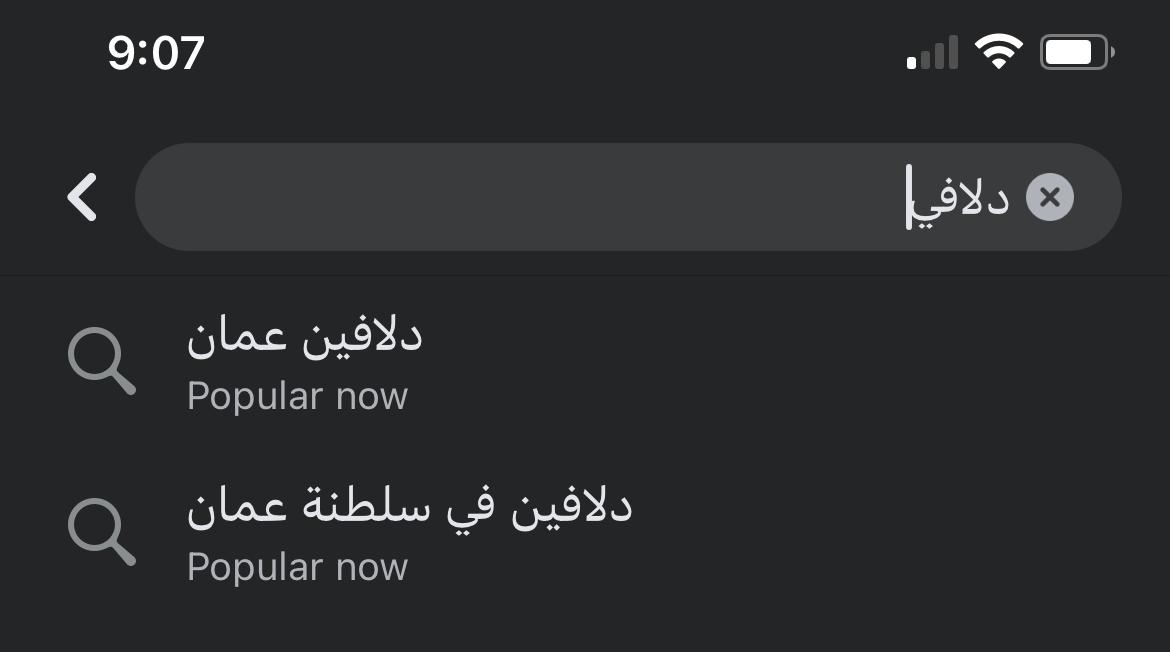Click the typed text دلافي in search bar
The image size is (1170, 652).
coord(960,198)
